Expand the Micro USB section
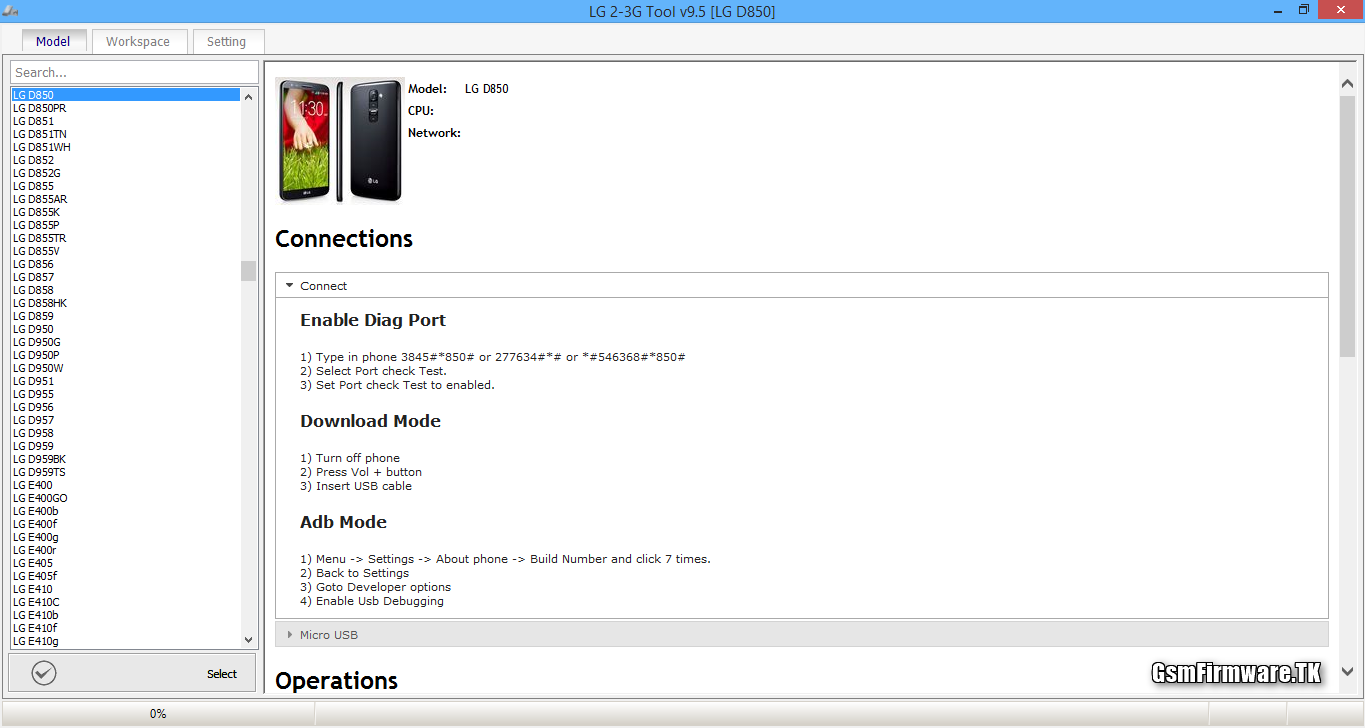This screenshot has height=728, width=1365. coord(802,634)
